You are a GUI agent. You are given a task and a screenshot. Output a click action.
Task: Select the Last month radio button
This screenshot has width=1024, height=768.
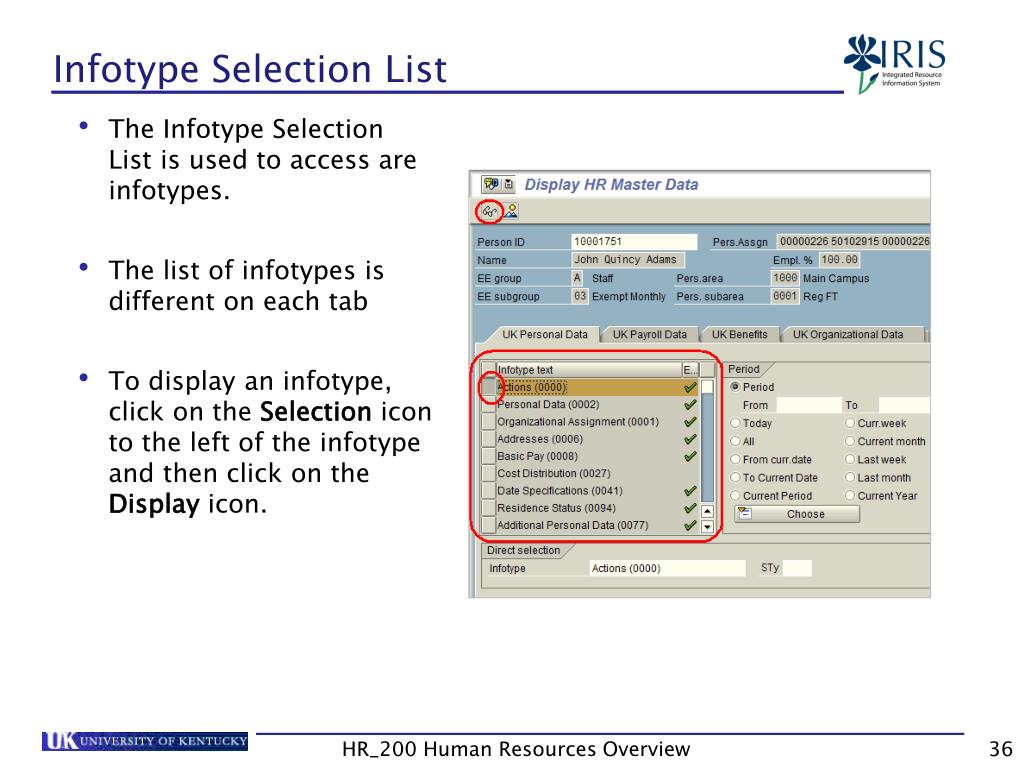coord(850,478)
